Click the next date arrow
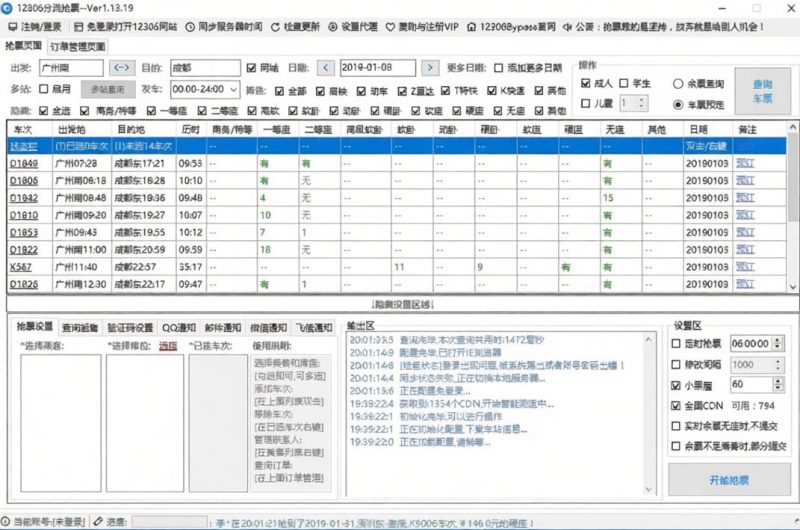 (x=430, y=67)
